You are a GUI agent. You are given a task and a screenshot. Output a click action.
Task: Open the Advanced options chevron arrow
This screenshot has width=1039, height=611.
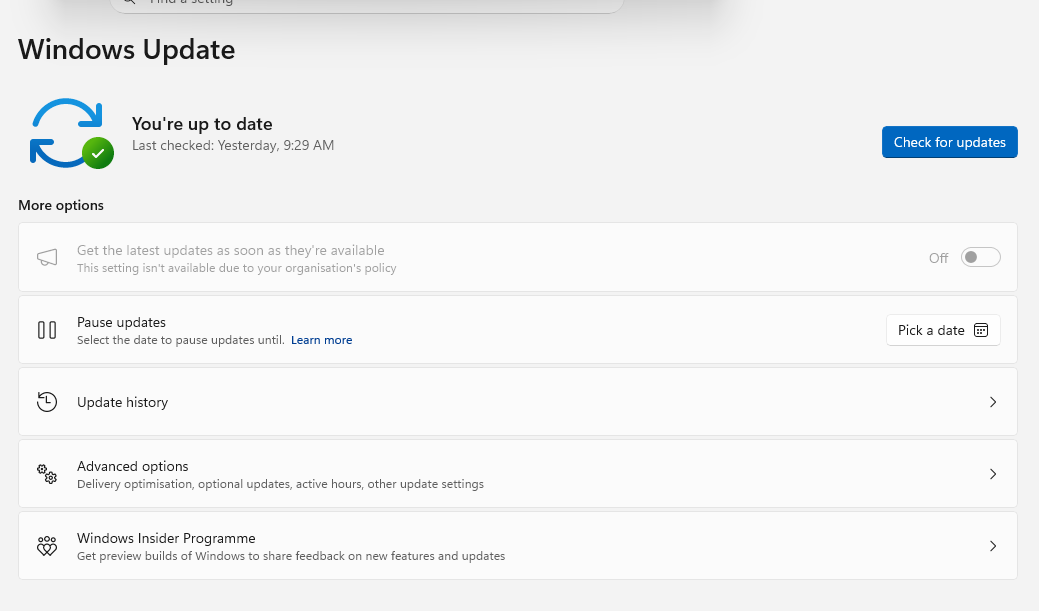tap(993, 474)
